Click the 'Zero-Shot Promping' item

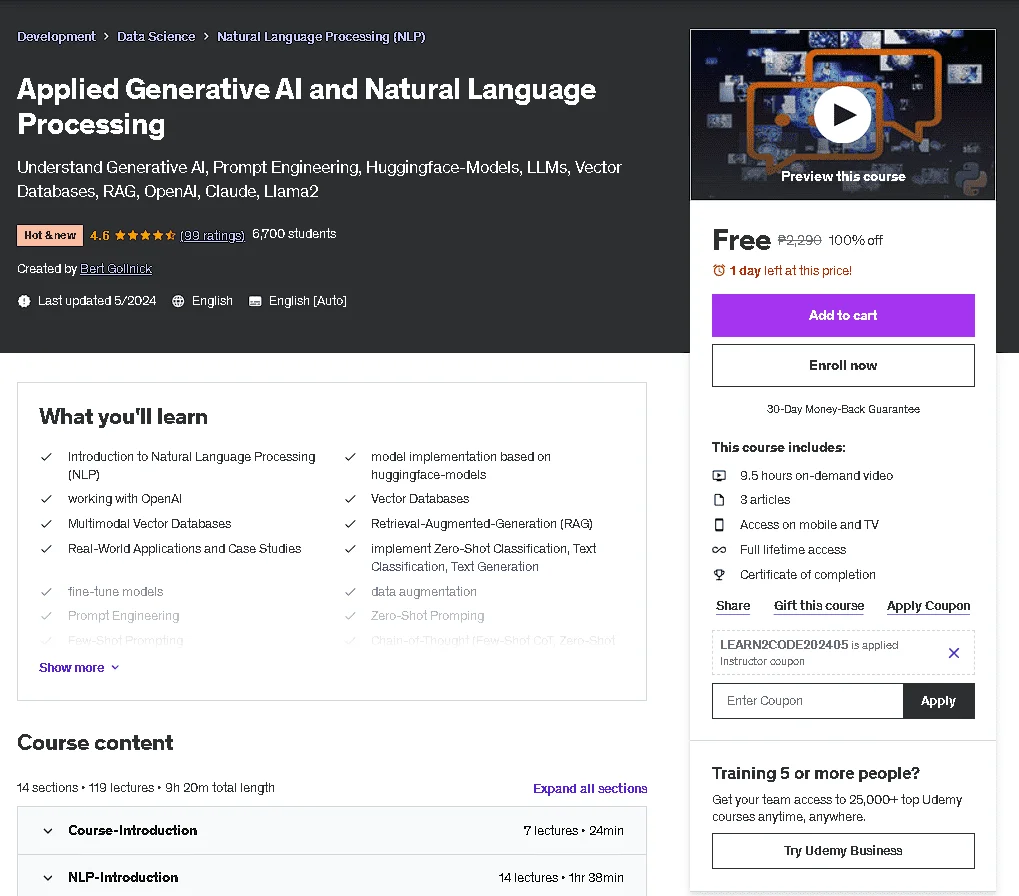pos(428,616)
